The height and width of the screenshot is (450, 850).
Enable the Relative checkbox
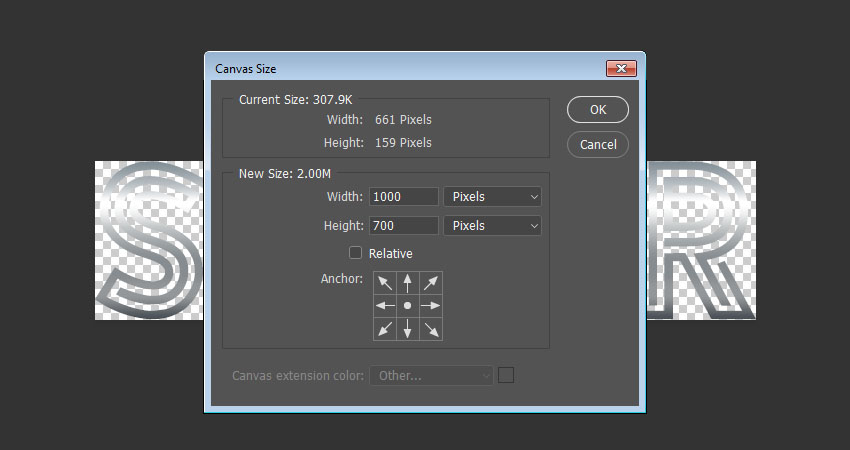tap(356, 253)
